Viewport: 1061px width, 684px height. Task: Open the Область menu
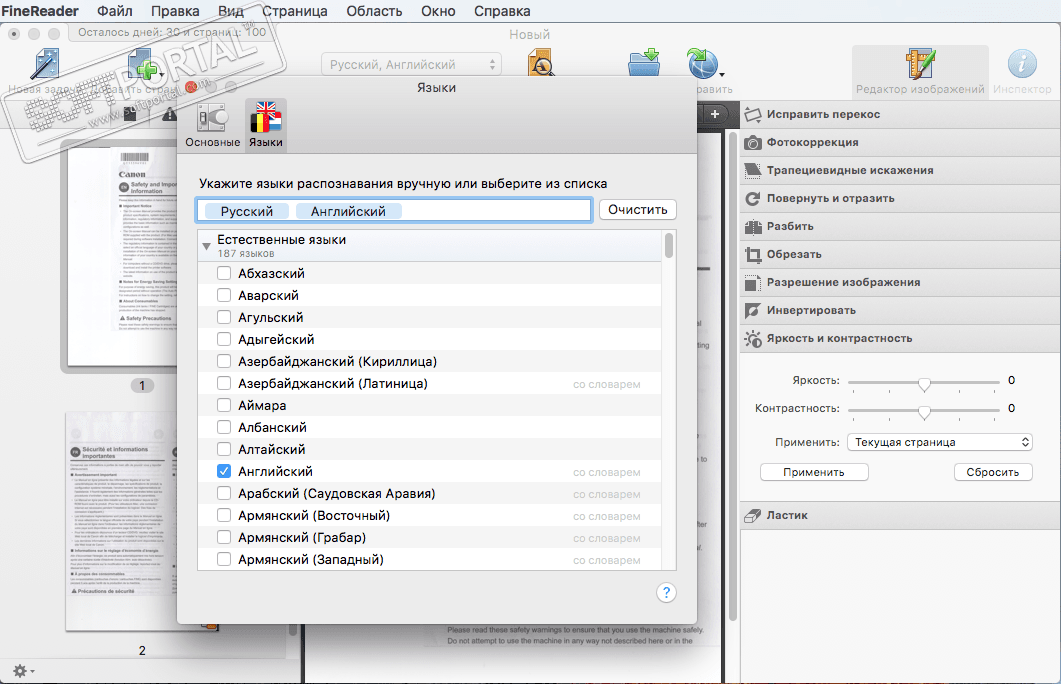pyautogui.click(x=374, y=11)
